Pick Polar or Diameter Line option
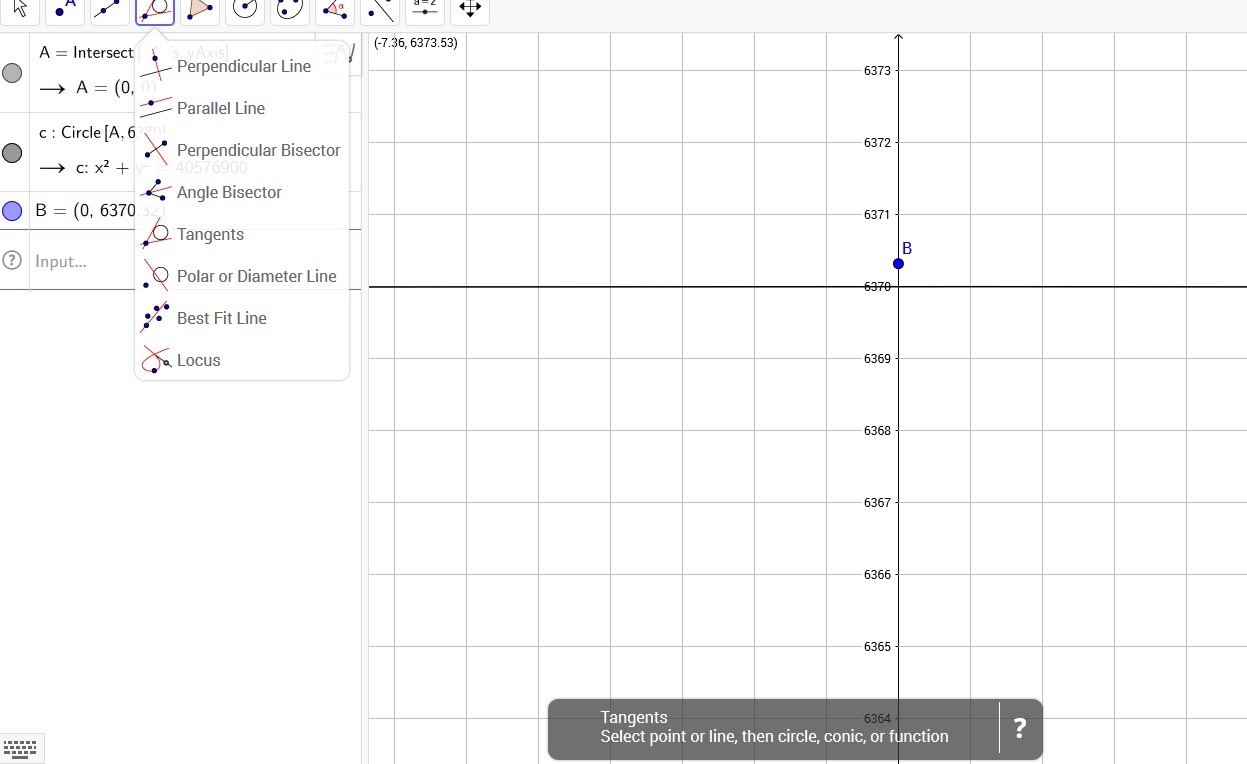The image size is (1247, 764). 256,277
